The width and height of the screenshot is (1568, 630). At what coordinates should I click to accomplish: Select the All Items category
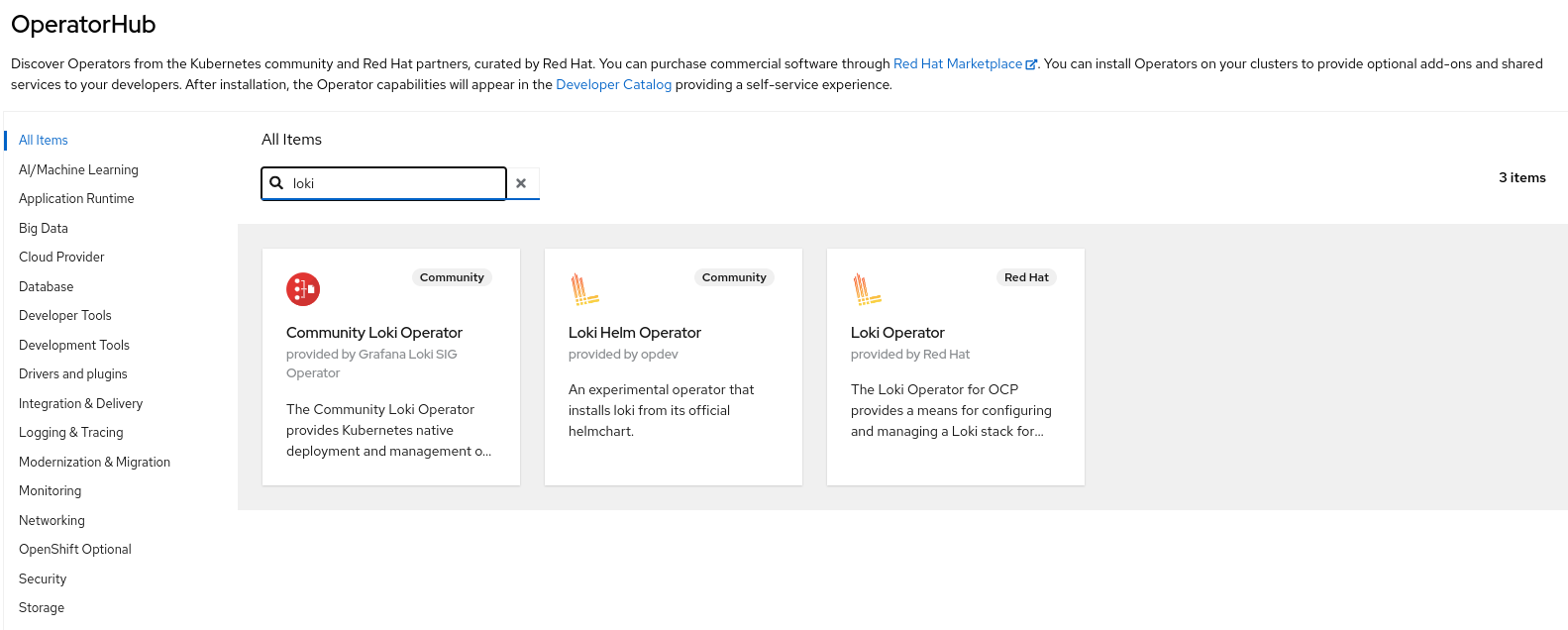tap(44, 140)
